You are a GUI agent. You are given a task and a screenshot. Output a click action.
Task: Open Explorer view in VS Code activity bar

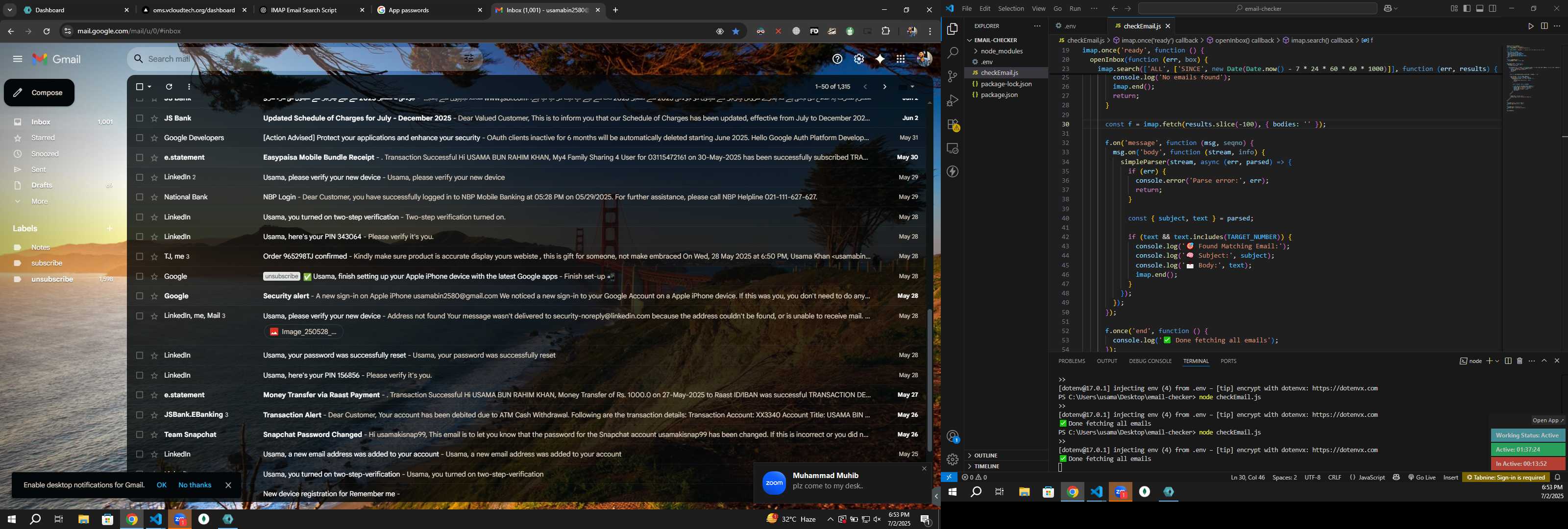[953, 29]
